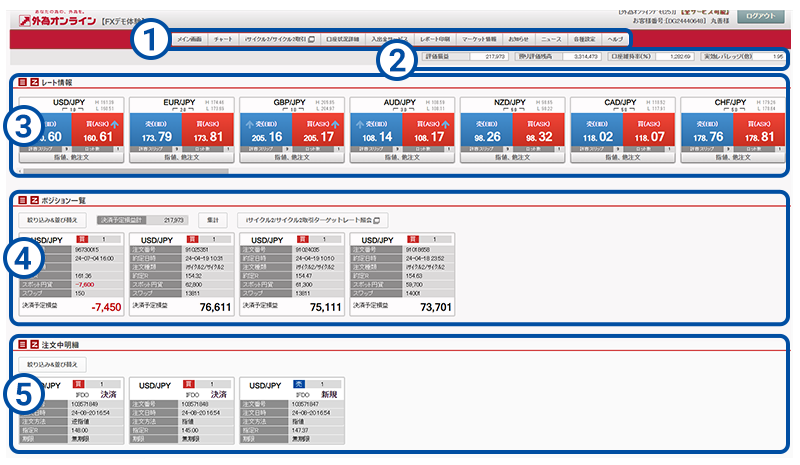
Task: Click the 買 badge on the 76,611 position card
Action: pos(192,239)
